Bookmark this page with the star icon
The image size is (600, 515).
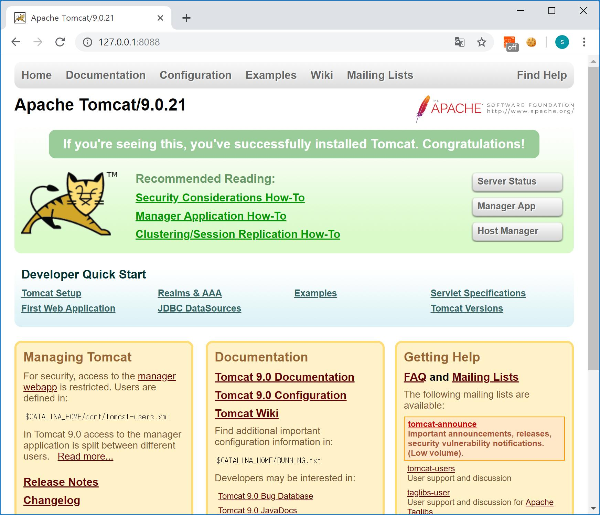coord(481,42)
